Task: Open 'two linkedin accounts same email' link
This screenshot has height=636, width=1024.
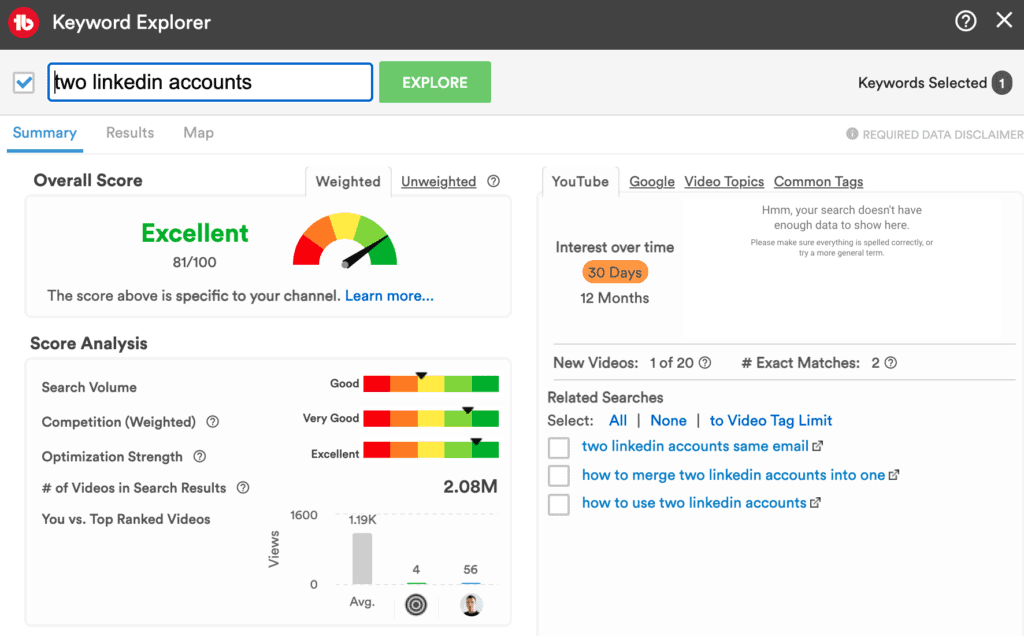Action: tap(695, 446)
